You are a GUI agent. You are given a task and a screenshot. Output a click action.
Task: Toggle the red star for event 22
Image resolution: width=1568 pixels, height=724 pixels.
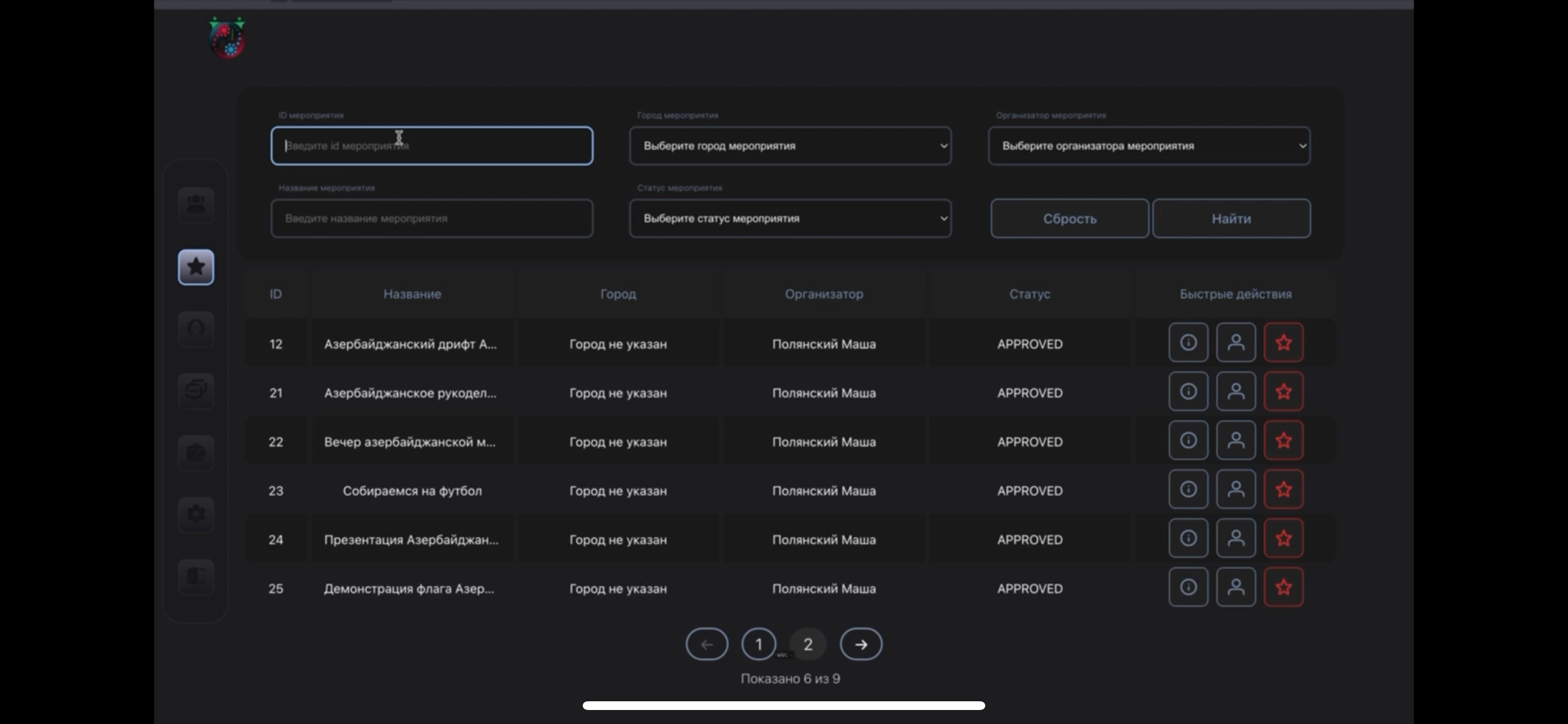click(1283, 441)
